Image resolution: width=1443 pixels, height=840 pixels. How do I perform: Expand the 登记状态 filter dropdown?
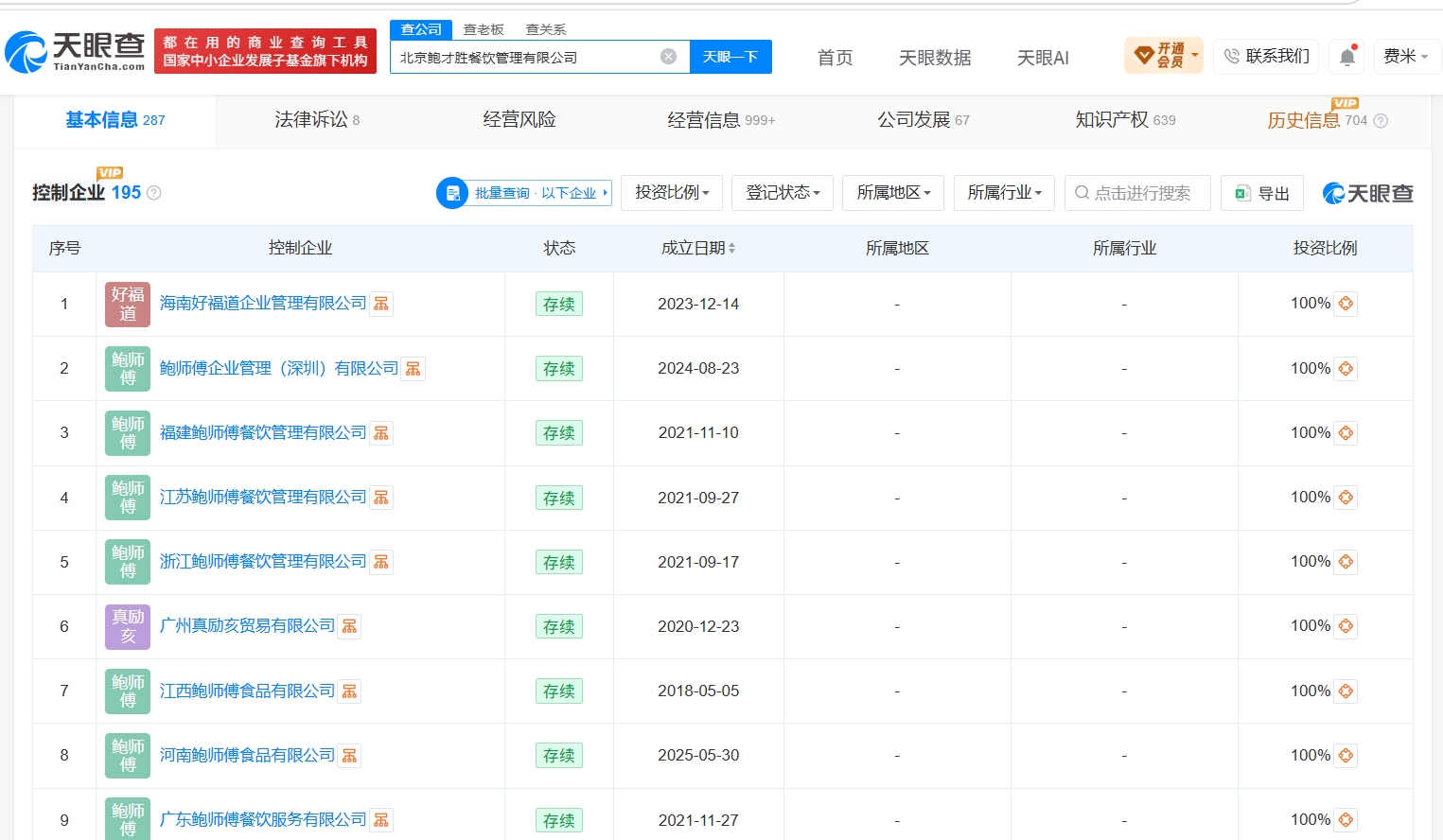tap(783, 193)
